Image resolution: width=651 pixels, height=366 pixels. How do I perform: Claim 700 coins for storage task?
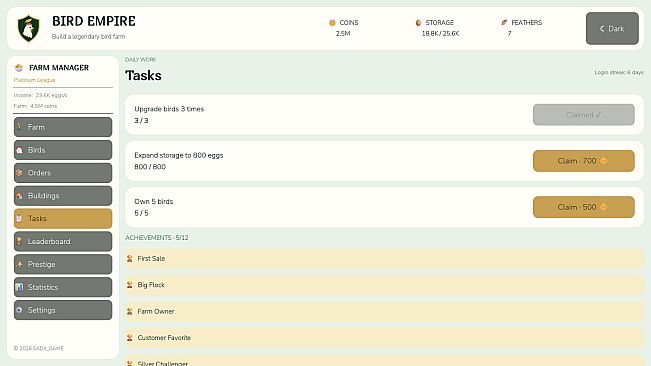point(583,161)
